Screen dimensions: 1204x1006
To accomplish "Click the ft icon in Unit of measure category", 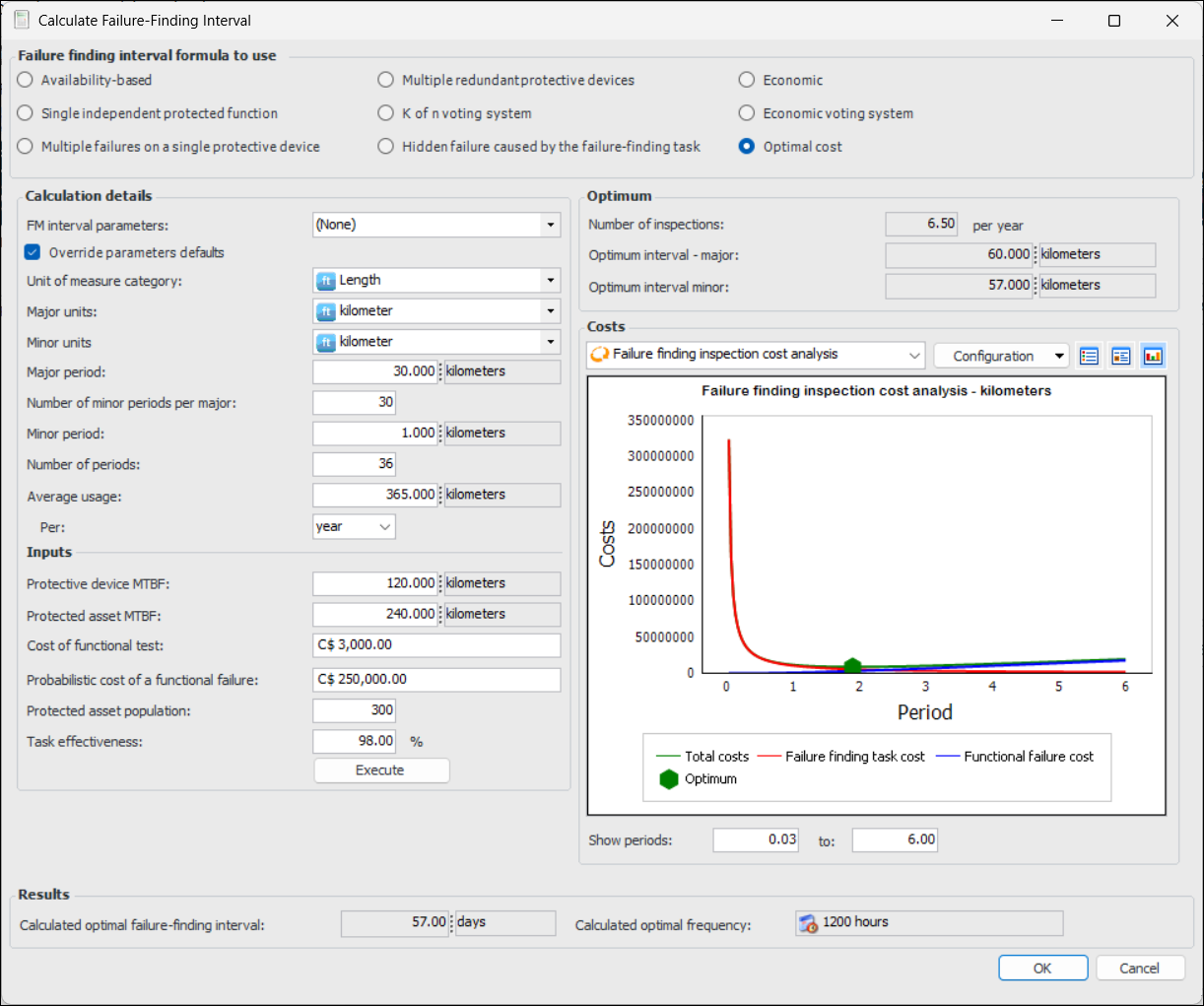I will [326, 281].
